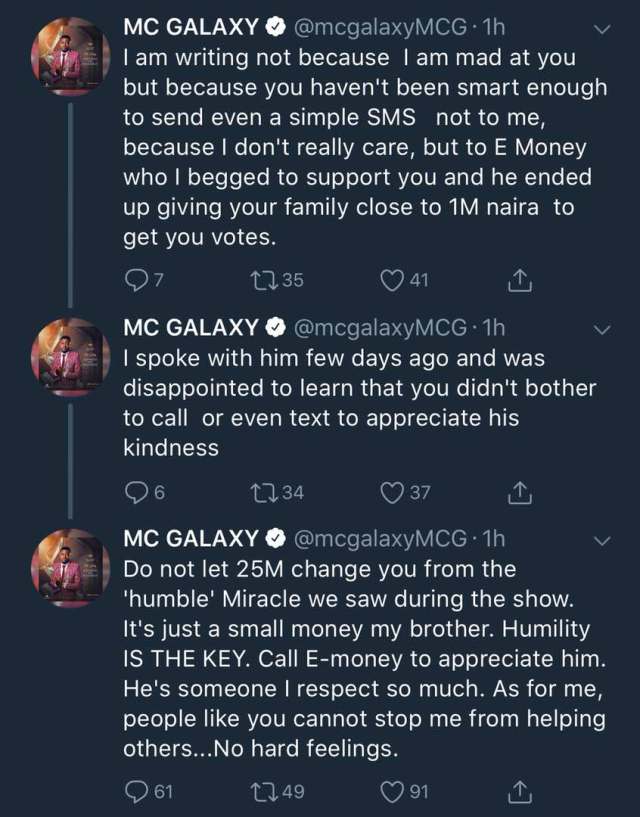Image resolution: width=640 pixels, height=817 pixels.
Task: Reply to the tweet with 6 replies
Action: (x=134, y=491)
